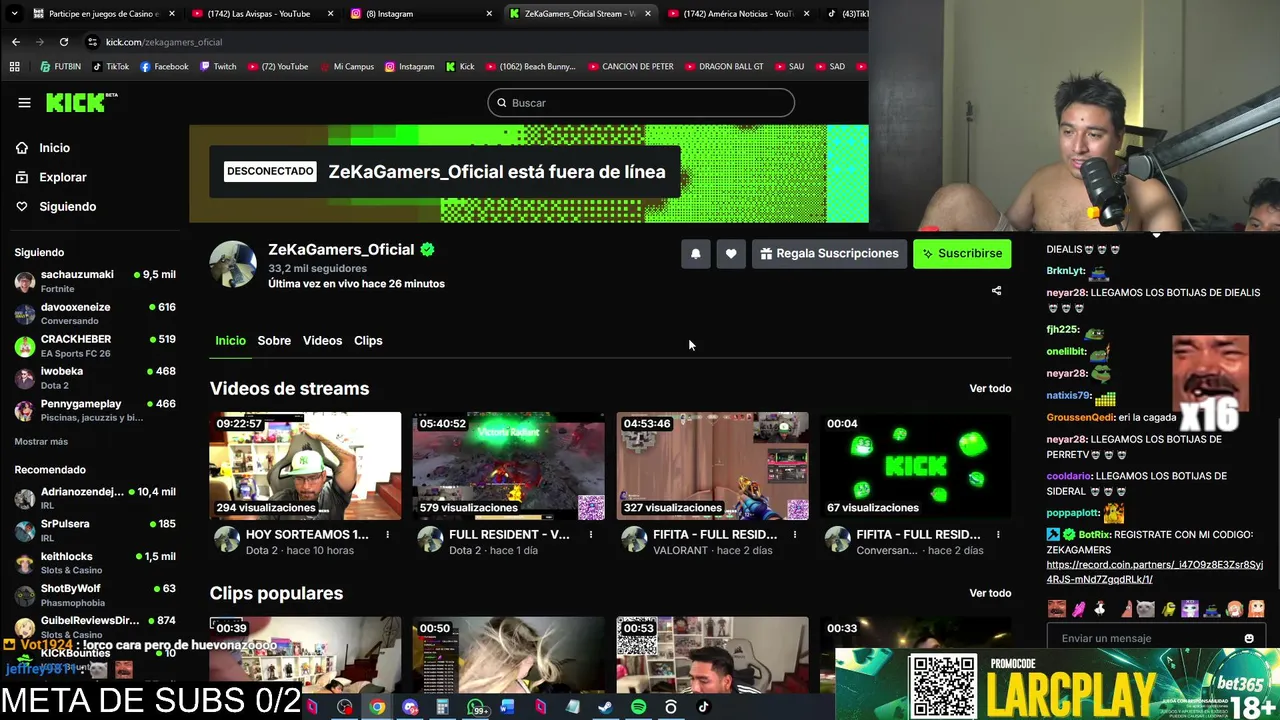Viewport: 1280px width, 720px height.
Task: Open iwobeka followed channel
Action: 95,378
